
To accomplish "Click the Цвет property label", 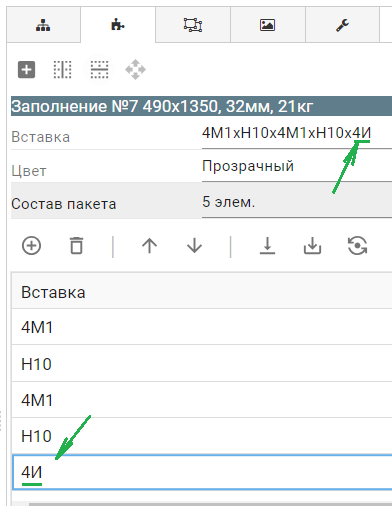I will point(29,171).
